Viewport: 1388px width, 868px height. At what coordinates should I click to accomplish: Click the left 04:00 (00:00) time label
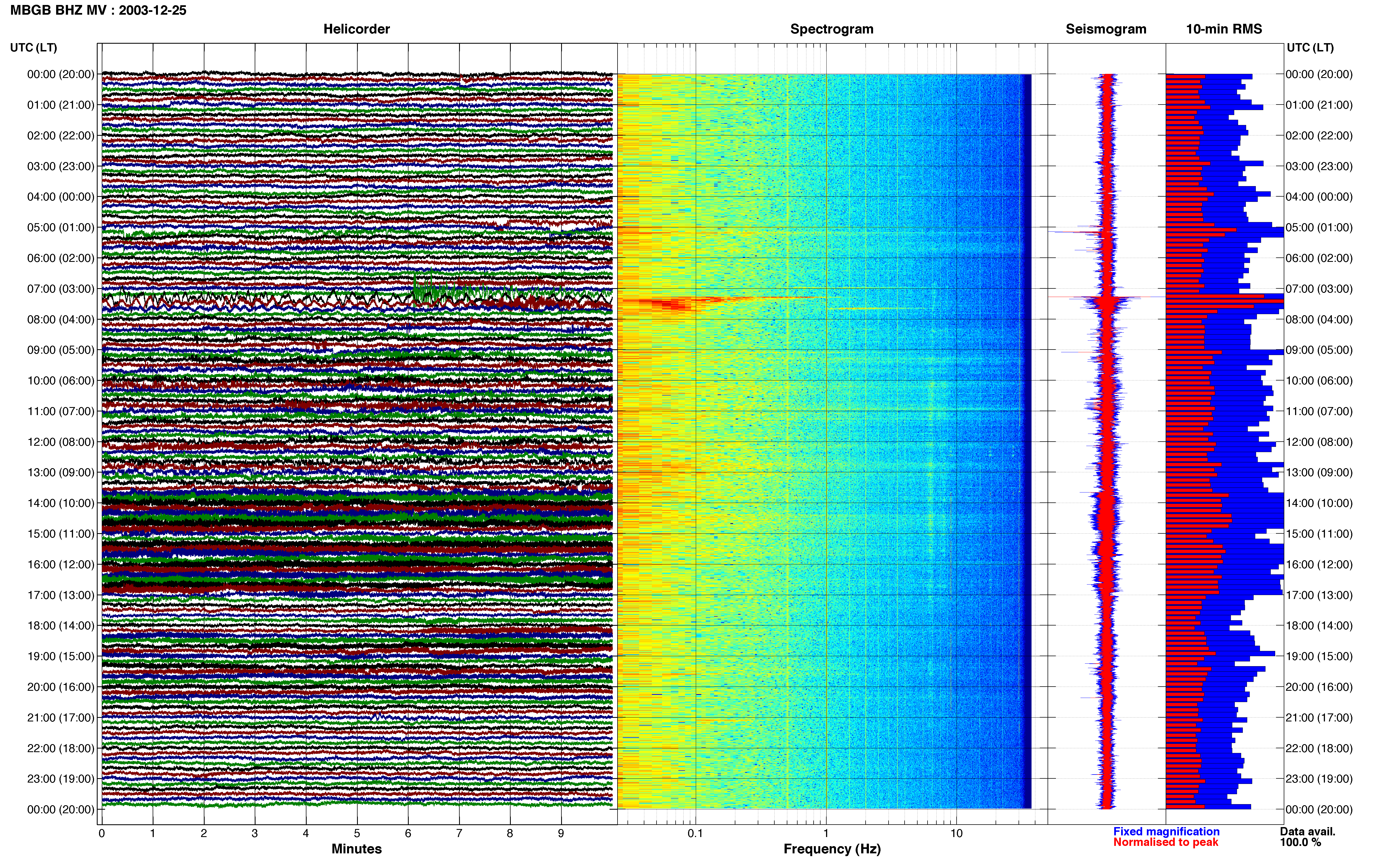pos(61,197)
